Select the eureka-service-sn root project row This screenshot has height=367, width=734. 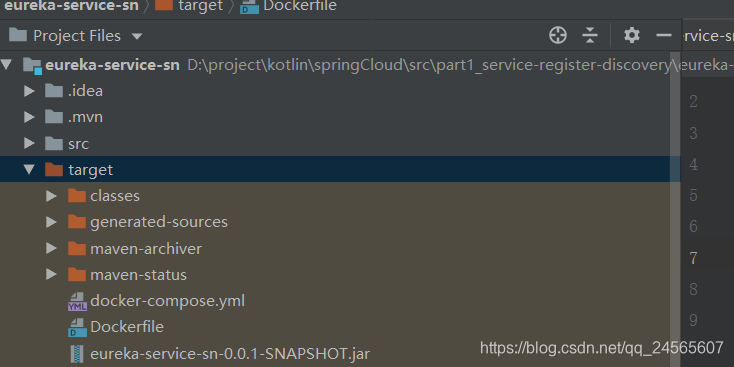(x=340, y=65)
